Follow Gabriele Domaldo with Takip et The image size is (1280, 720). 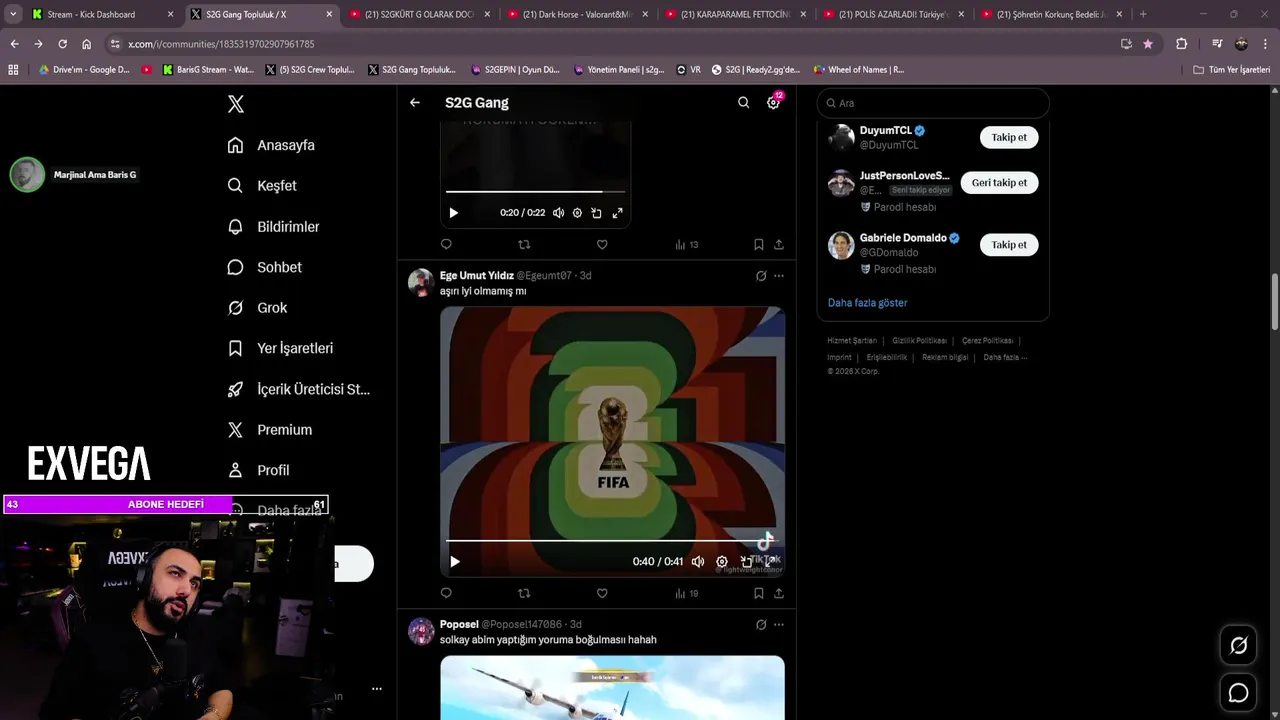pyautogui.click(x=1009, y=245)
